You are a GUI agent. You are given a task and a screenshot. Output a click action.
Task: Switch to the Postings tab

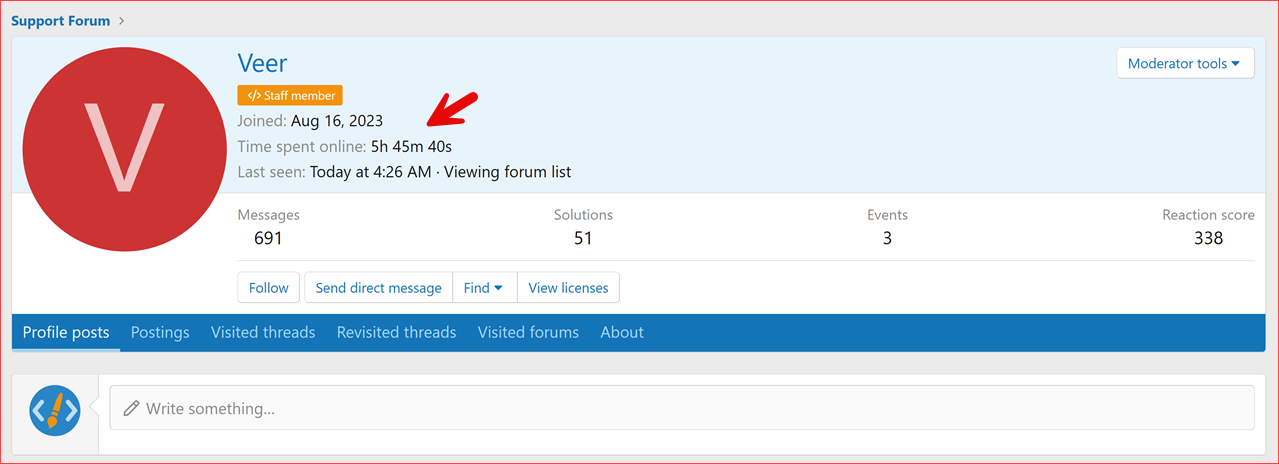pos(160,332)
